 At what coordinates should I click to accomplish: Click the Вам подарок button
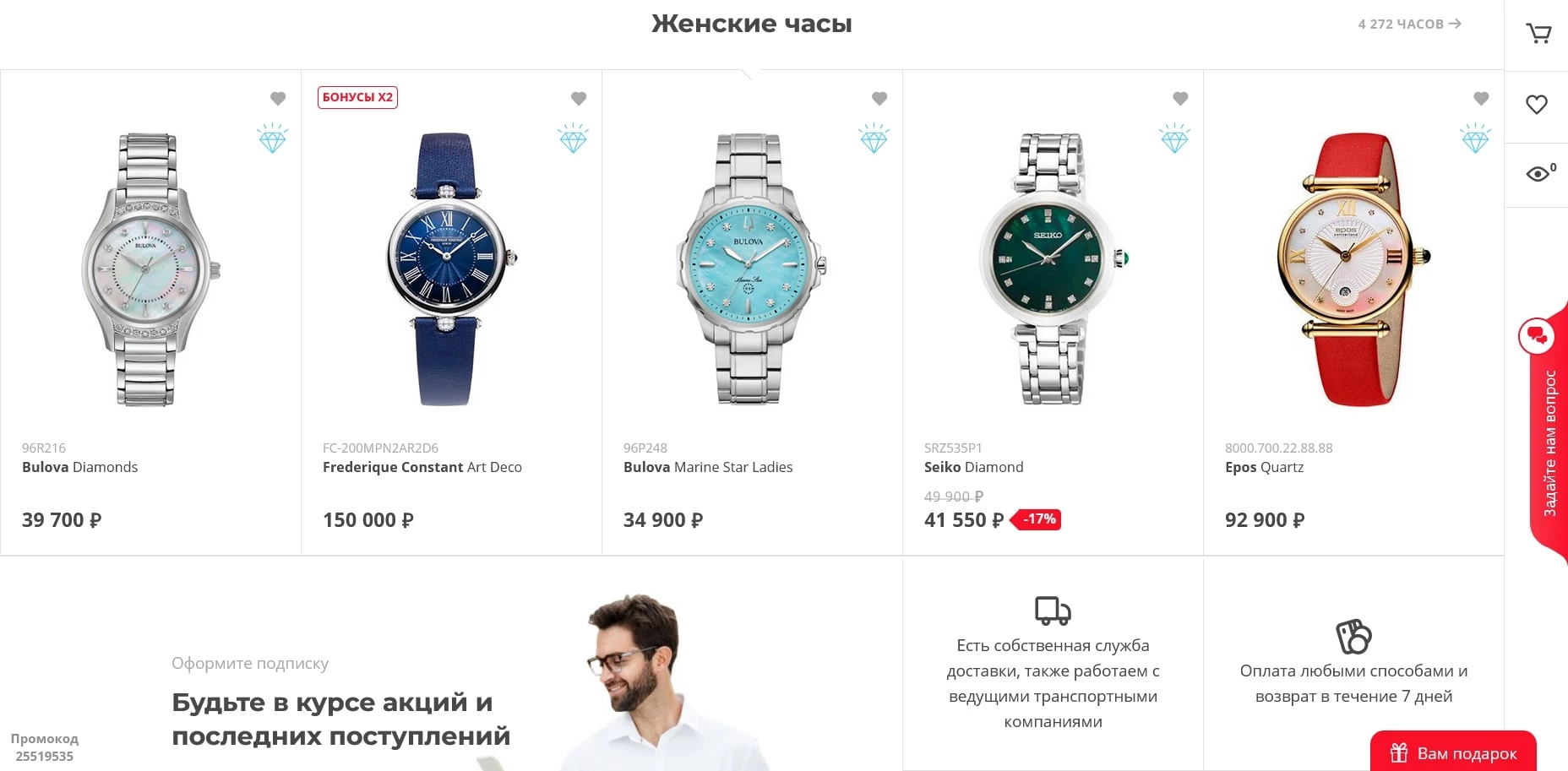tap(1453, 752)
